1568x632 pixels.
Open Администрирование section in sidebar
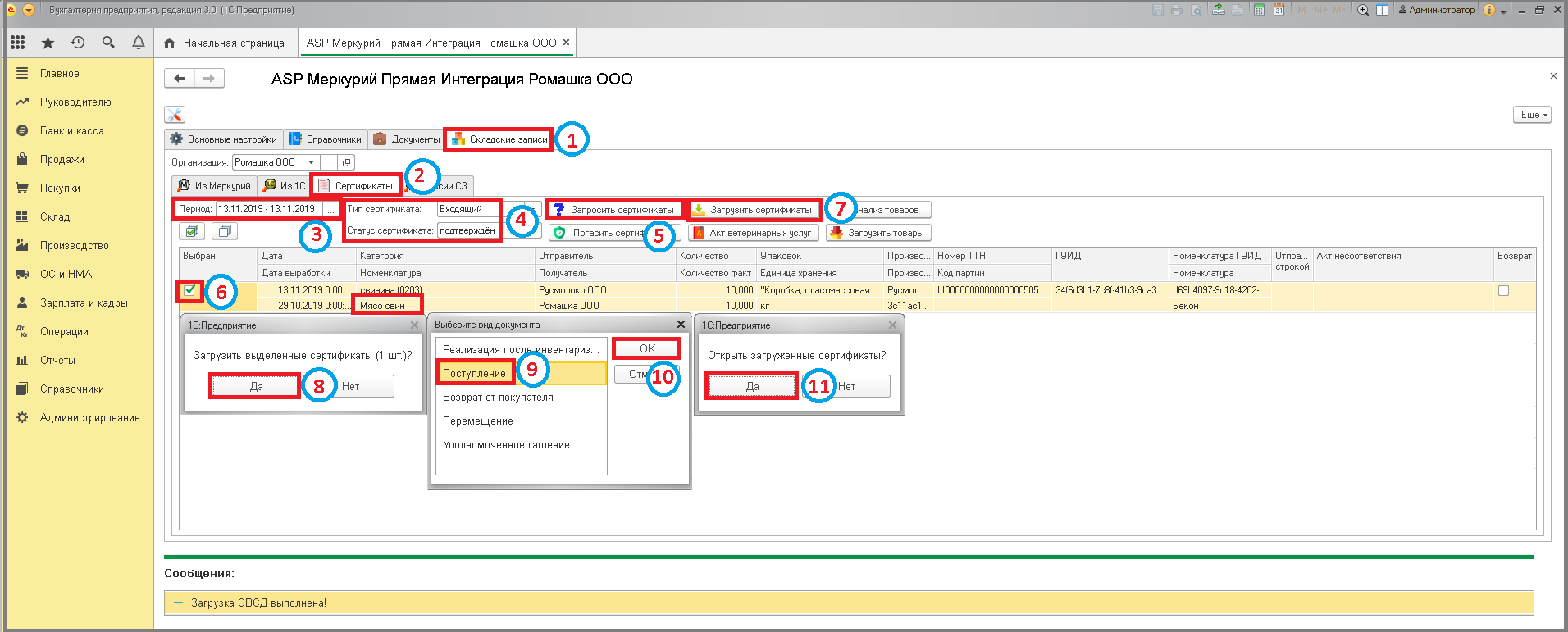pos(90,417)
